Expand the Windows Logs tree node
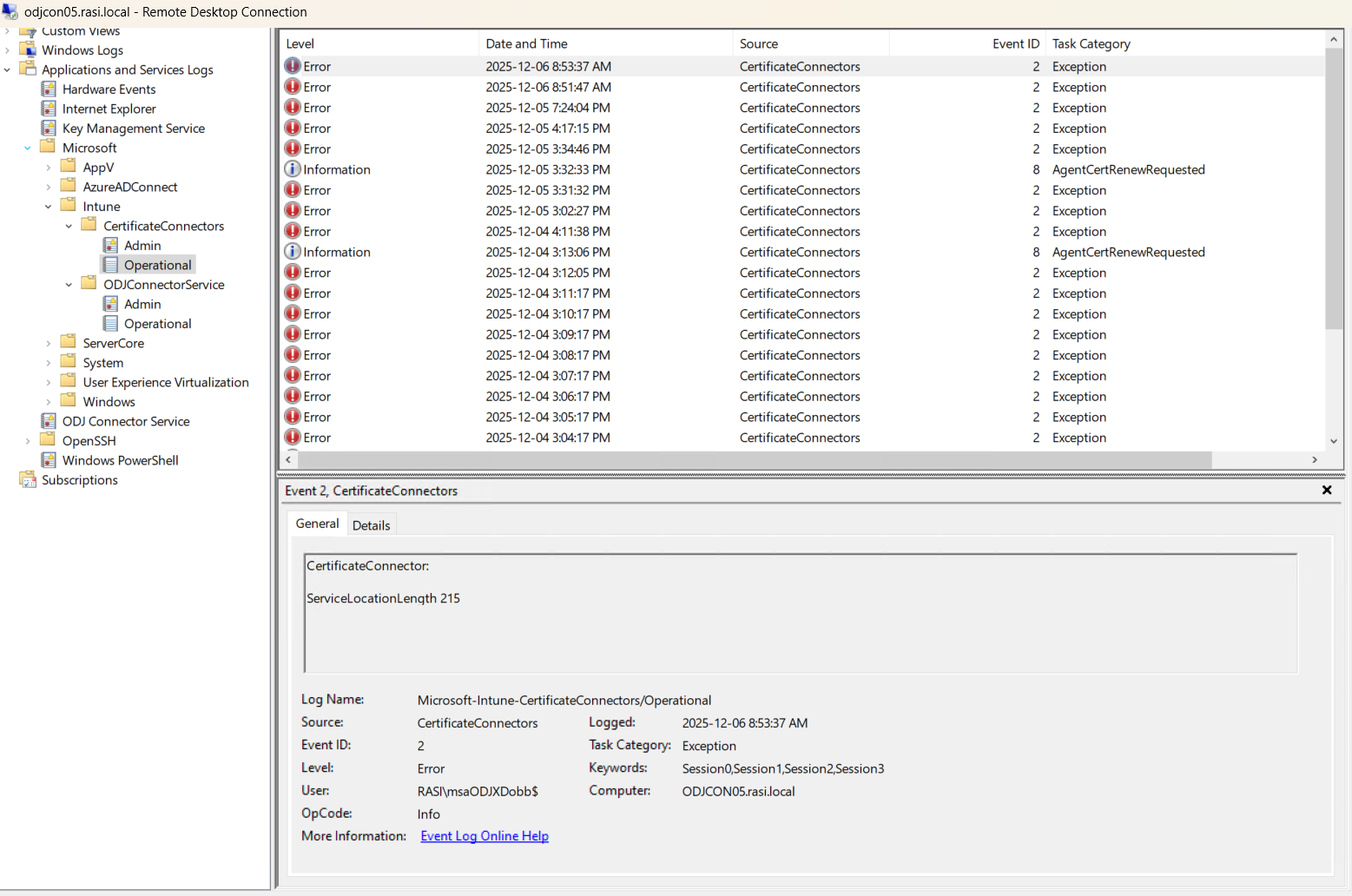This screenshot has width=1352, height=896. click(x=7, y=50)
